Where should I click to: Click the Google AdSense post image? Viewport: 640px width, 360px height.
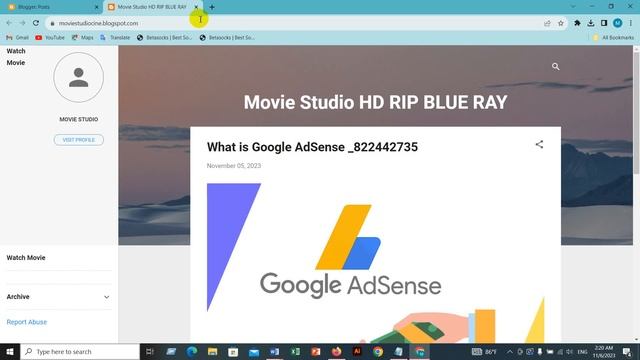tap(376, 262)
